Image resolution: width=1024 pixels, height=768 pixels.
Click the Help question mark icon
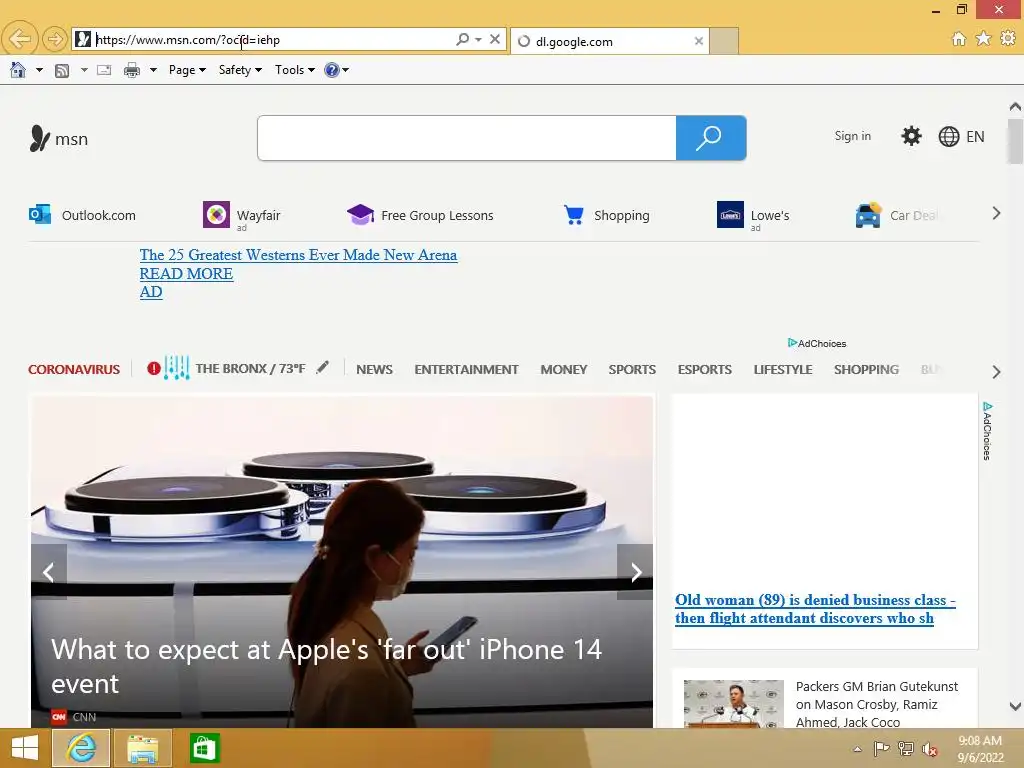(x=332, y=70)
